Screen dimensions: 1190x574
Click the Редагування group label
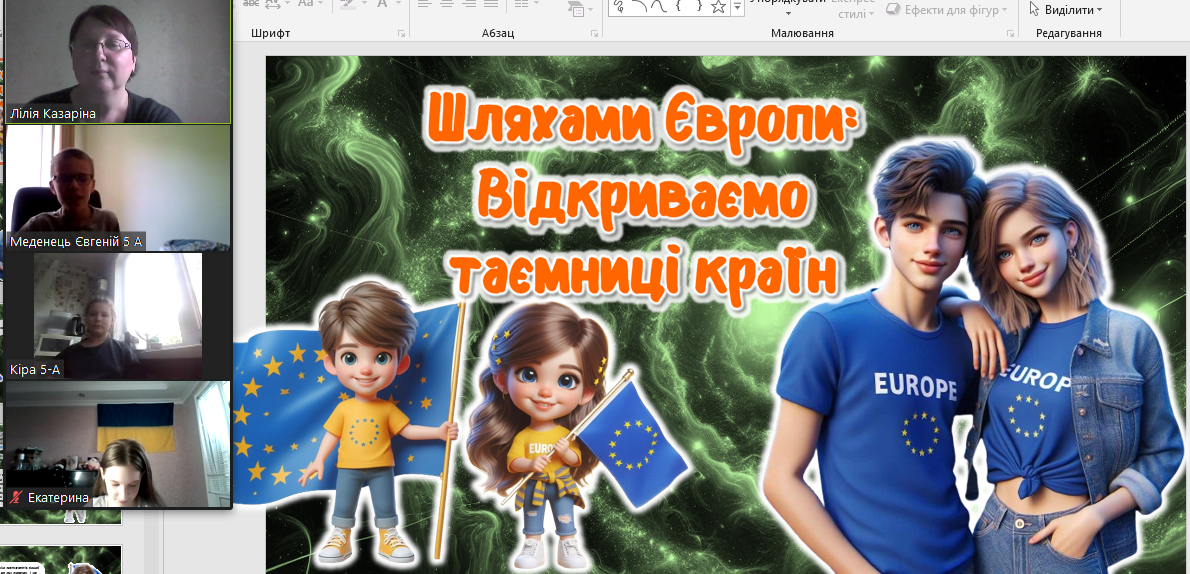[1069, 33]
